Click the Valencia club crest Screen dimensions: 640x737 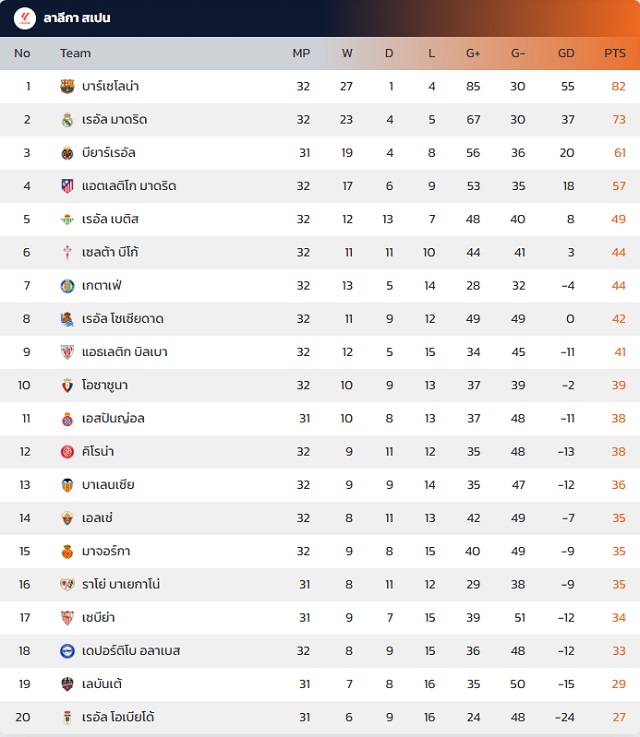[67, 485]
